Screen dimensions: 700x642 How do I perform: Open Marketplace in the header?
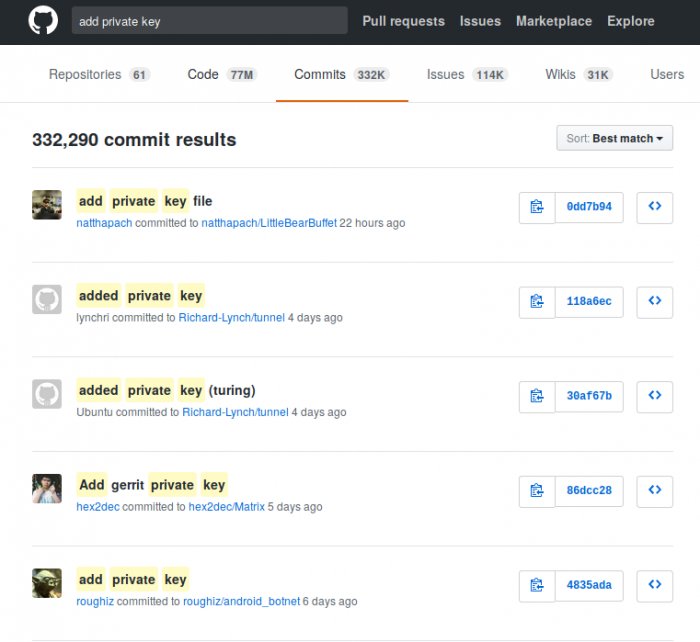point(554,21)
